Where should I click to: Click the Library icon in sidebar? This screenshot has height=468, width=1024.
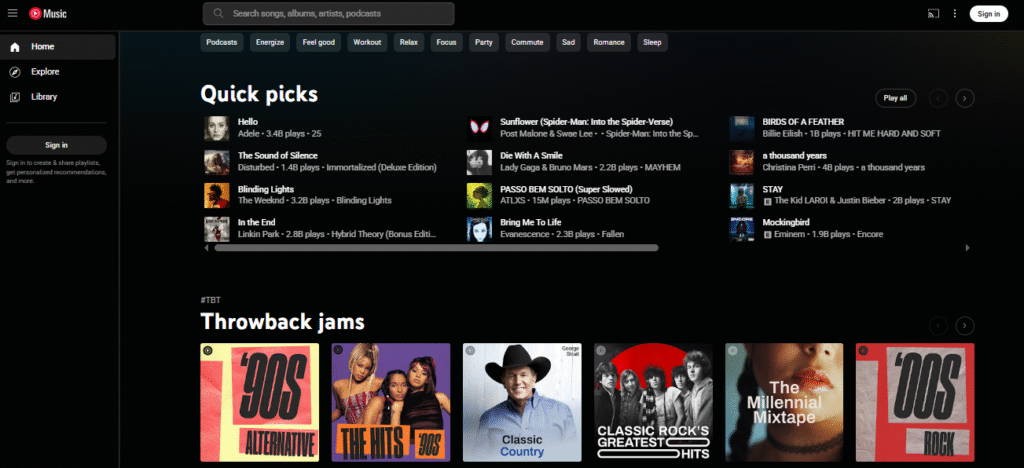[x=15, y=97]
